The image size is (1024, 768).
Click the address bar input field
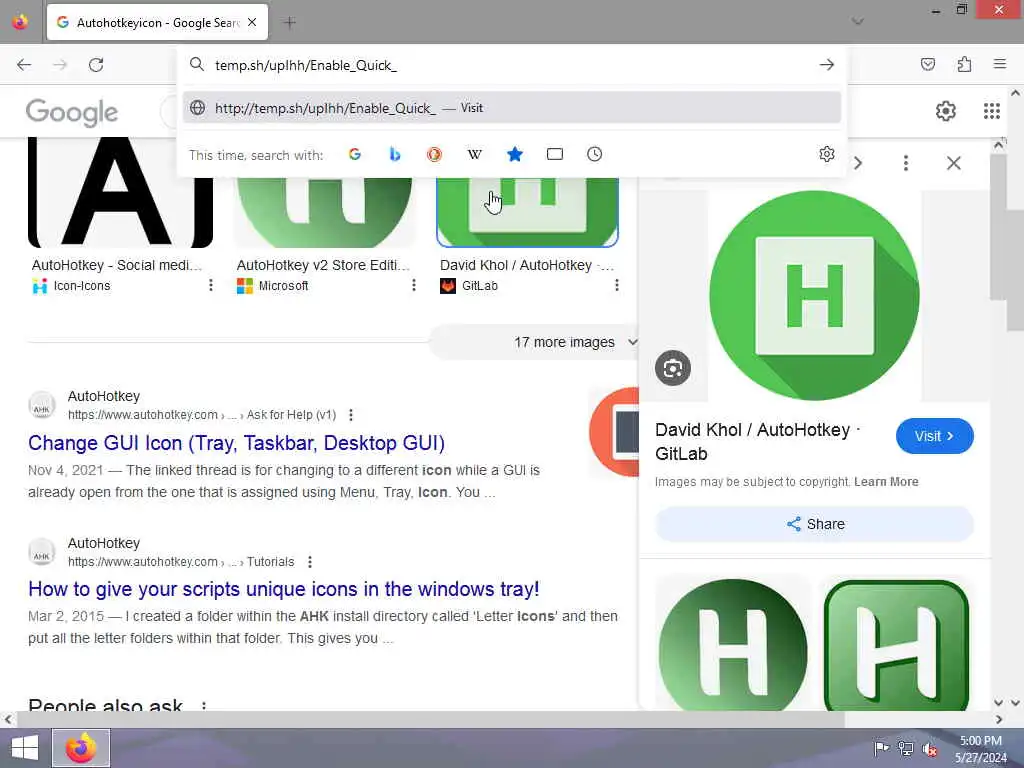509,65
